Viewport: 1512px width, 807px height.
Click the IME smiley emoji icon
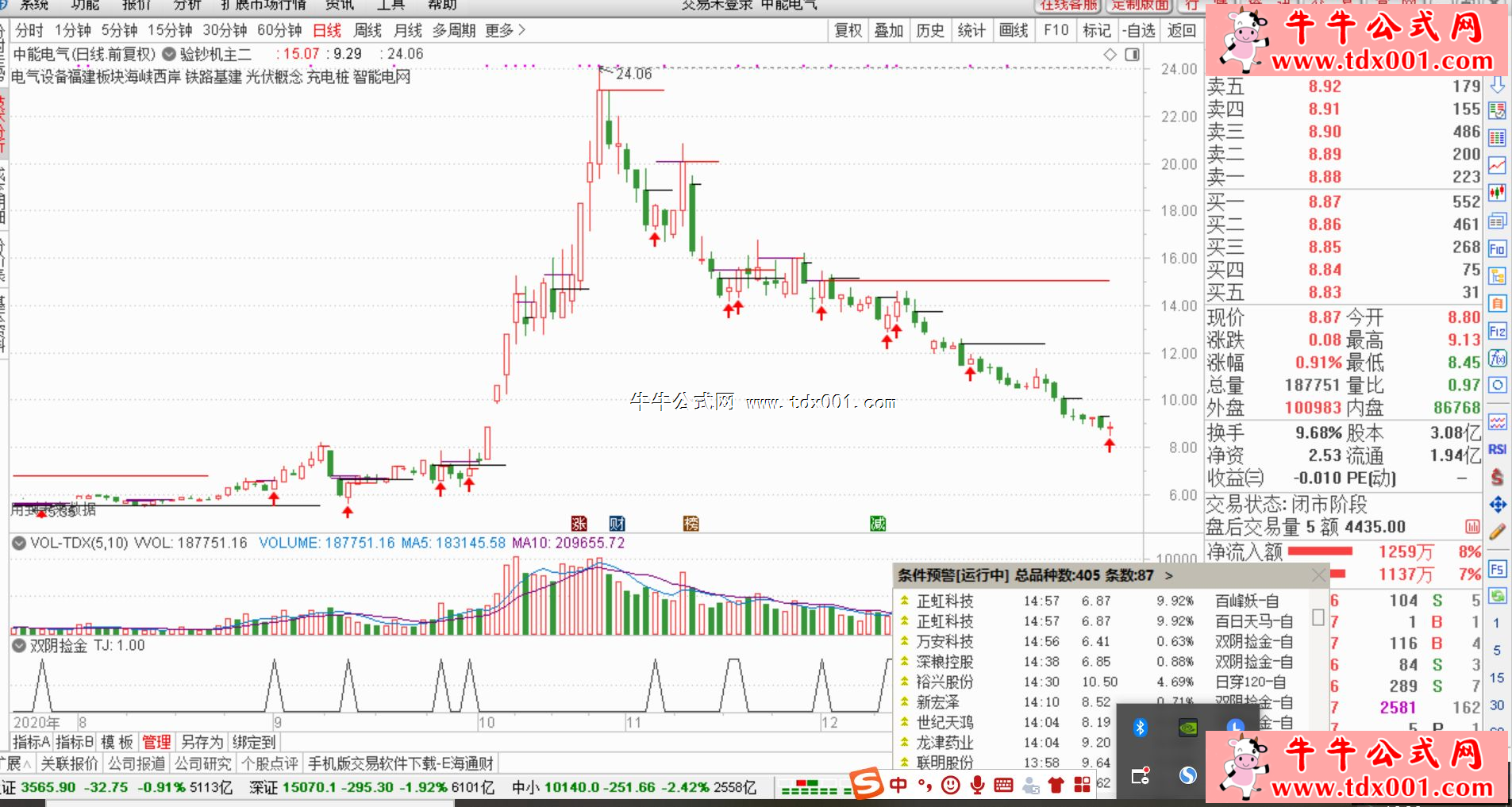pos(950,786)
